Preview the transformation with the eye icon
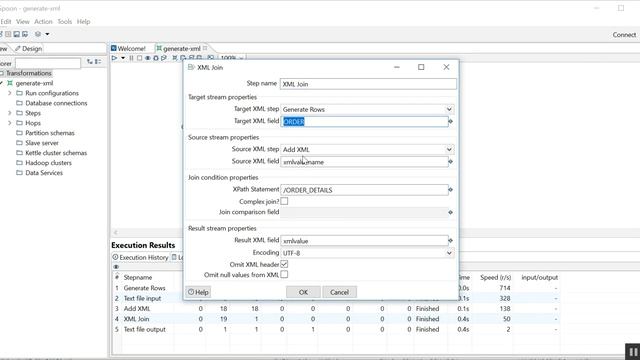This screenshot has height=360, width=640. (148, 58)
